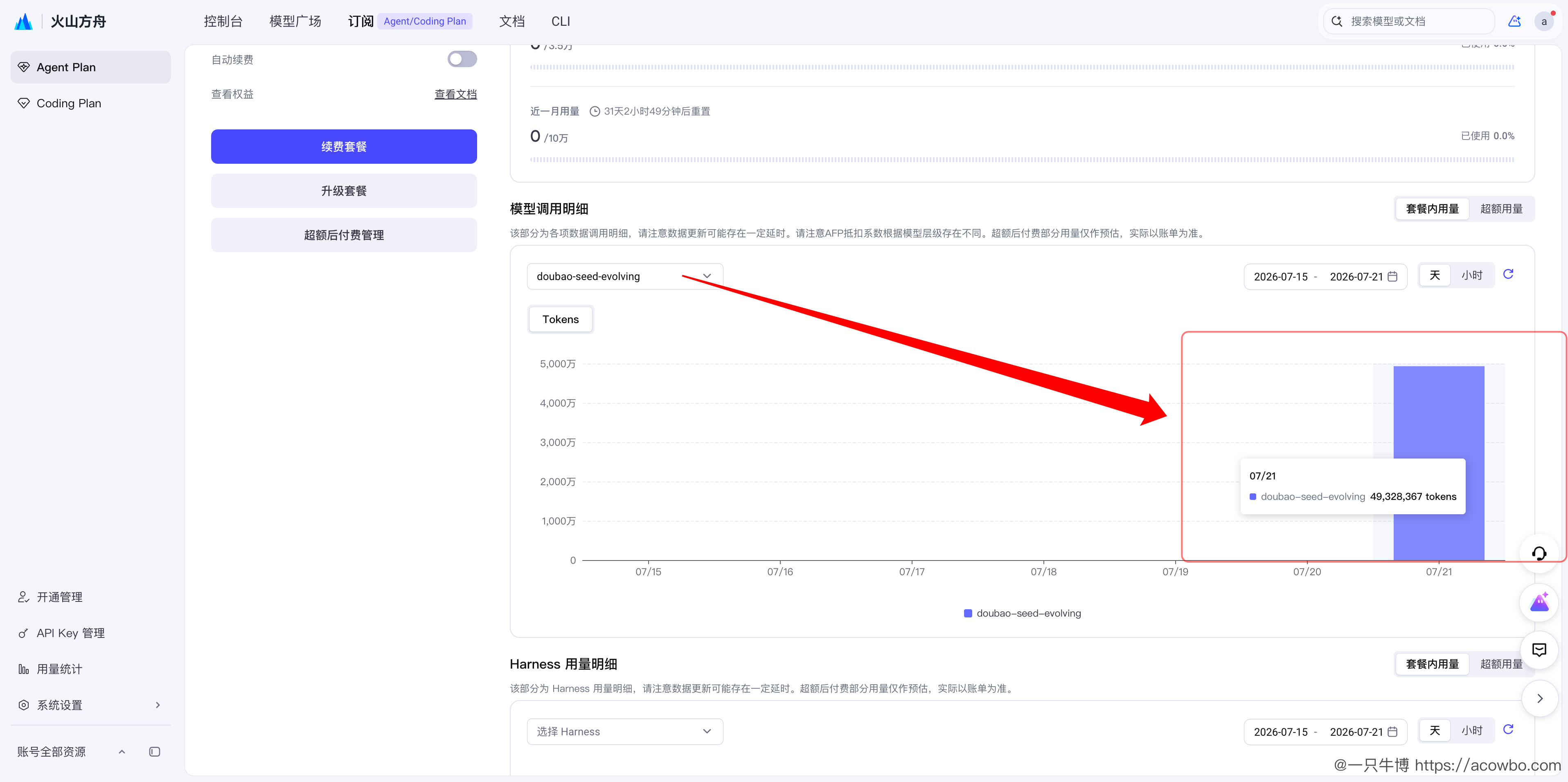This screenshot has height=782, width=1568.
Task: Open the 控制台 top menu
Action: click(223, 21)
